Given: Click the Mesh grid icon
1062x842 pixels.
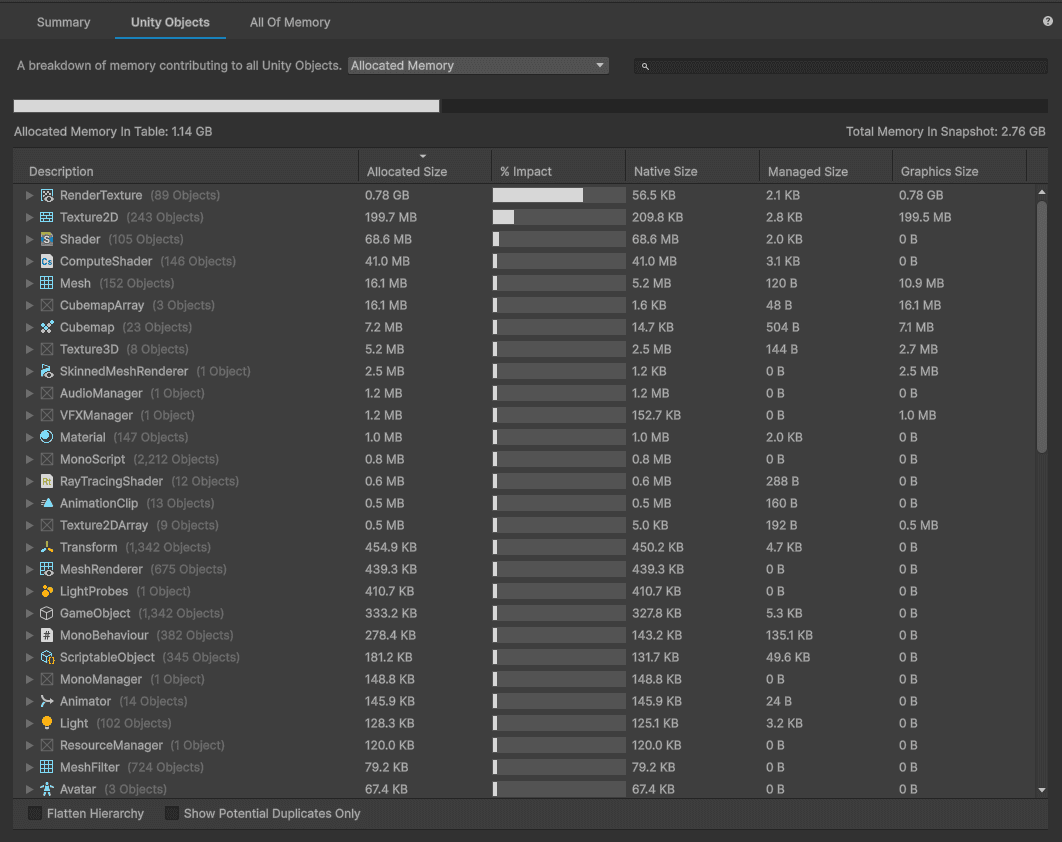Looking at the screenshot, I should (47, 283).
